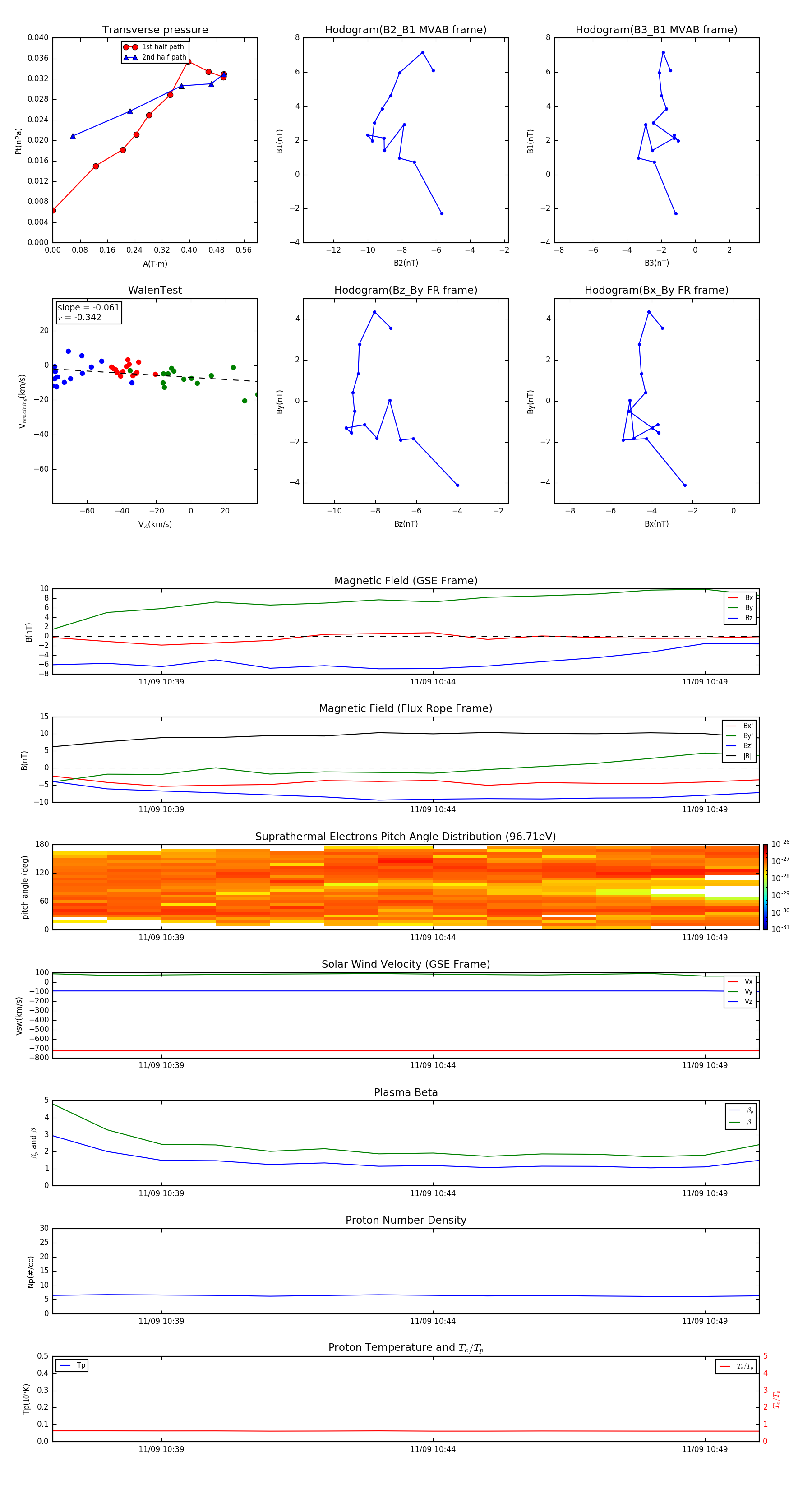The height and width of the screenshot is (1489, 812).
Task: Select the '1st half path' legend entry
Action: point(154,47)
